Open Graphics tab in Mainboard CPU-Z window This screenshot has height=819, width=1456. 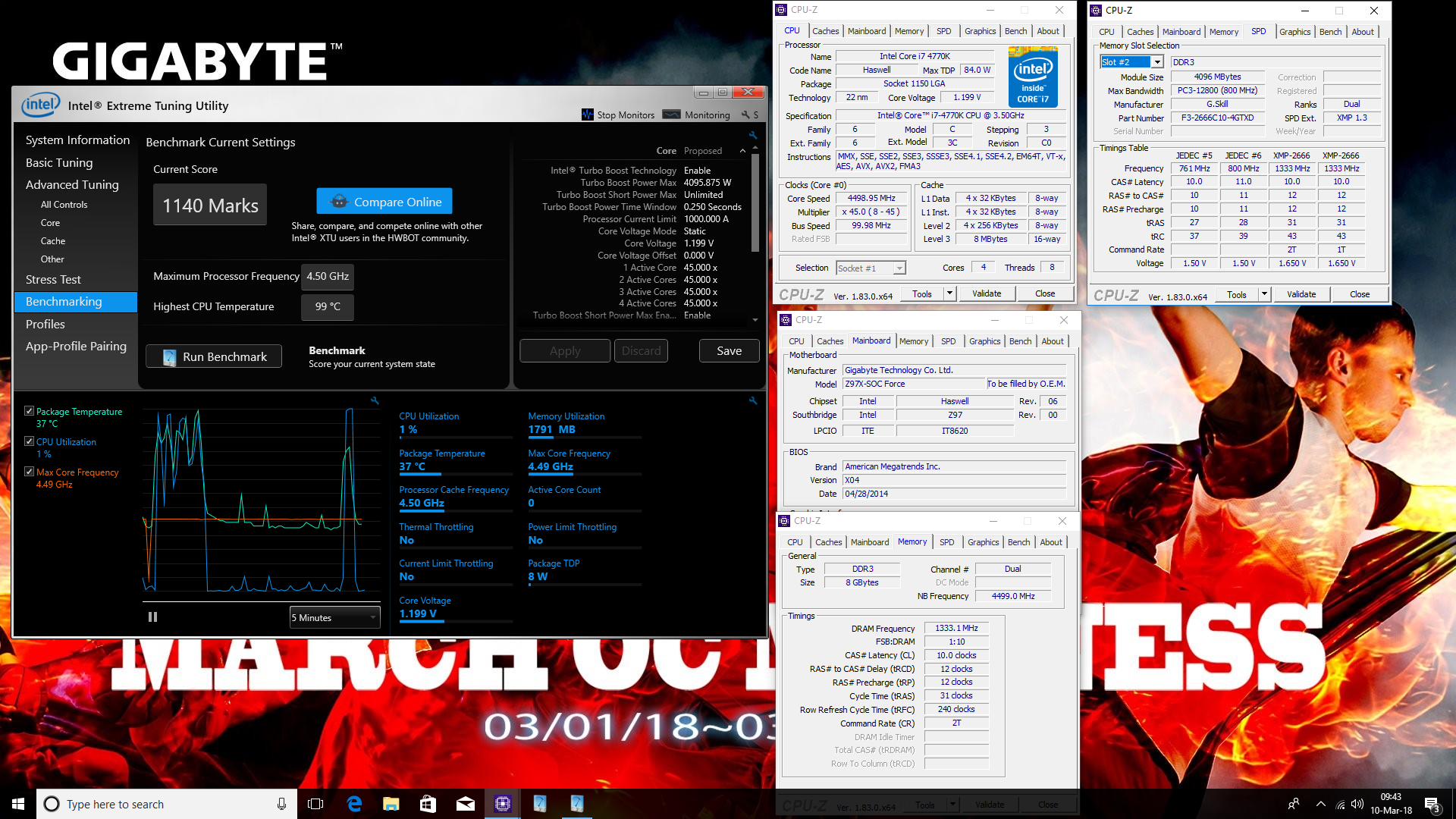[x=984, y=341]
